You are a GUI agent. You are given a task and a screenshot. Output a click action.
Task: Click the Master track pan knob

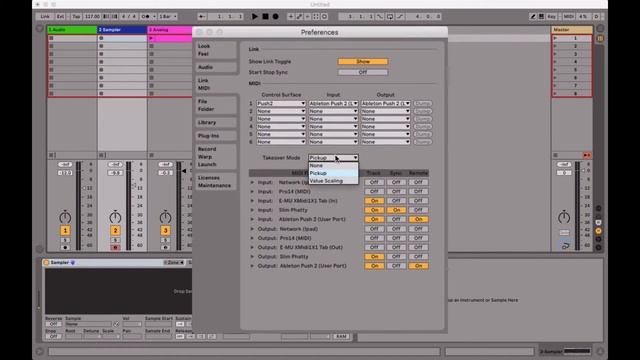pyautogui.click(x=564, y=217)
